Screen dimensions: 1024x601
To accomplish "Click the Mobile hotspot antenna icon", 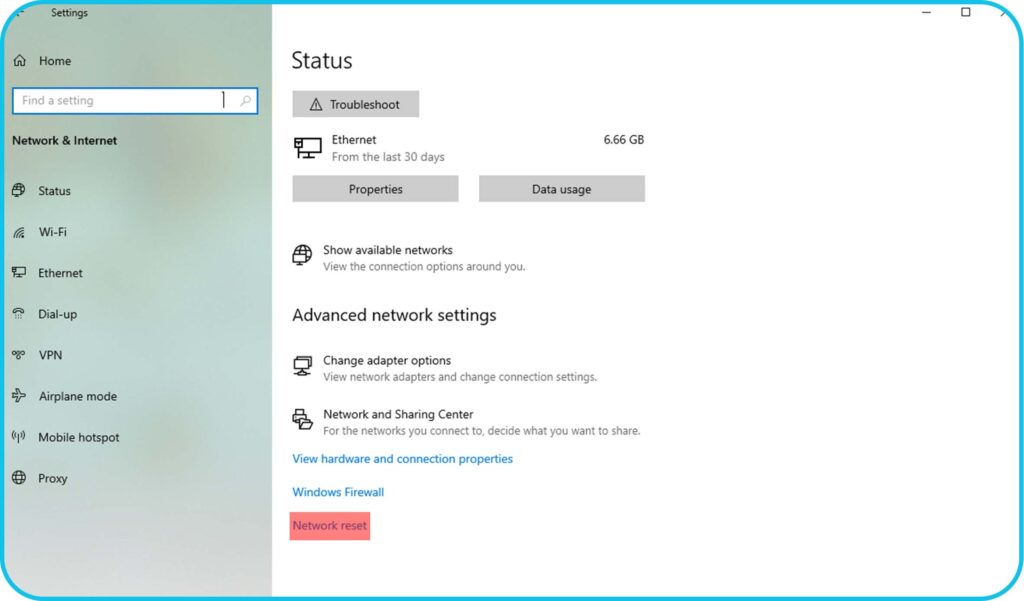I will [x=19, y=436].
